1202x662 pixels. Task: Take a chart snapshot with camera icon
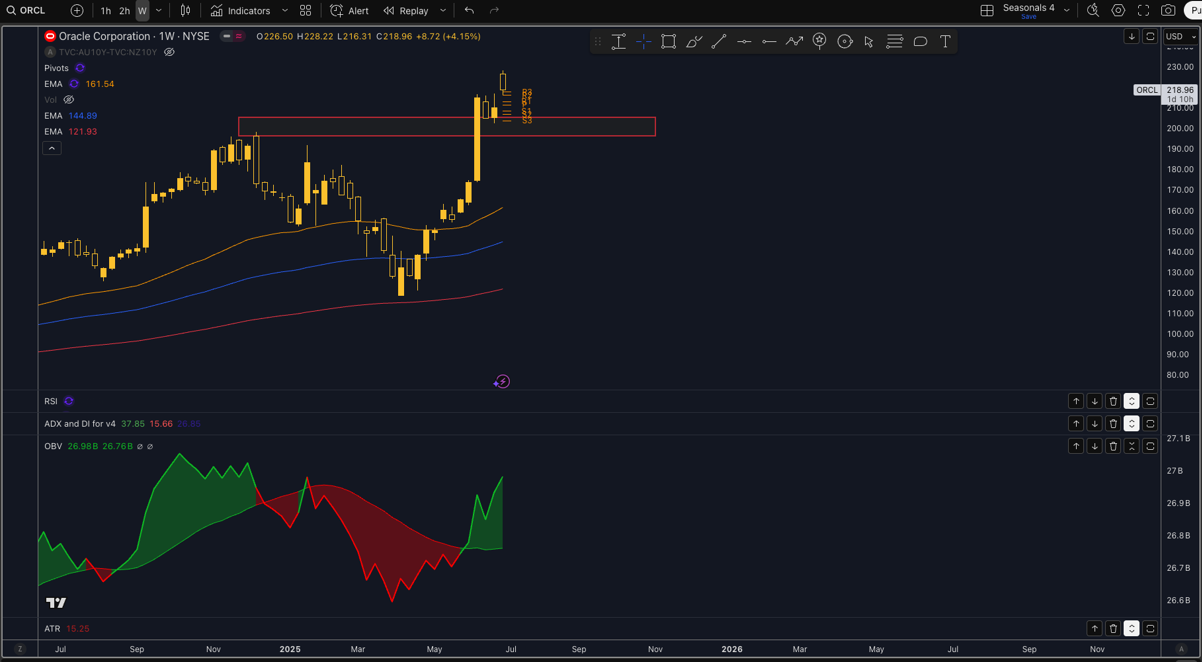pos(1168,10)
